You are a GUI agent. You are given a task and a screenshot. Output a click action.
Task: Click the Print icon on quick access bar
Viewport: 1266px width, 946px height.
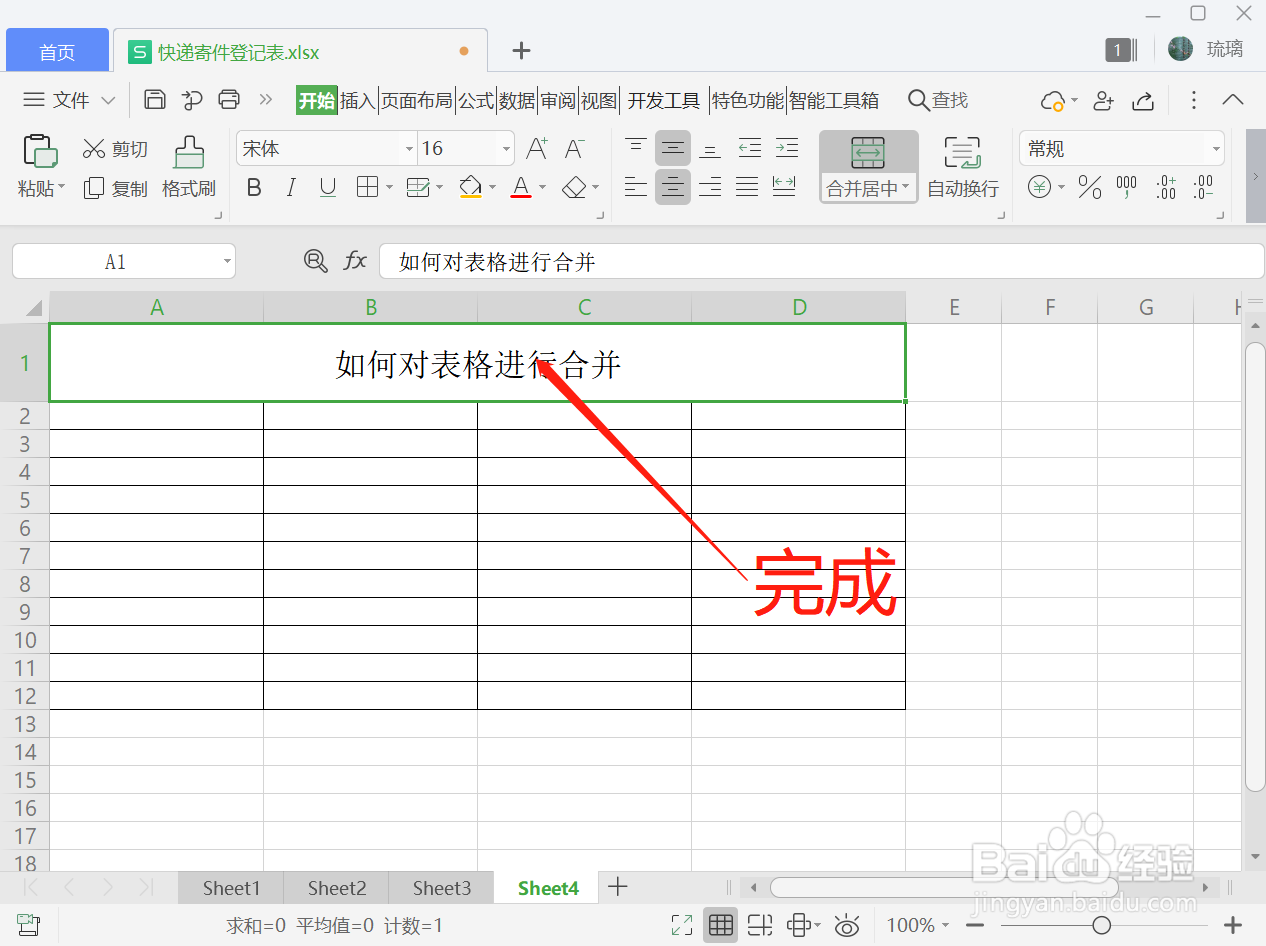tap(229, 100)
